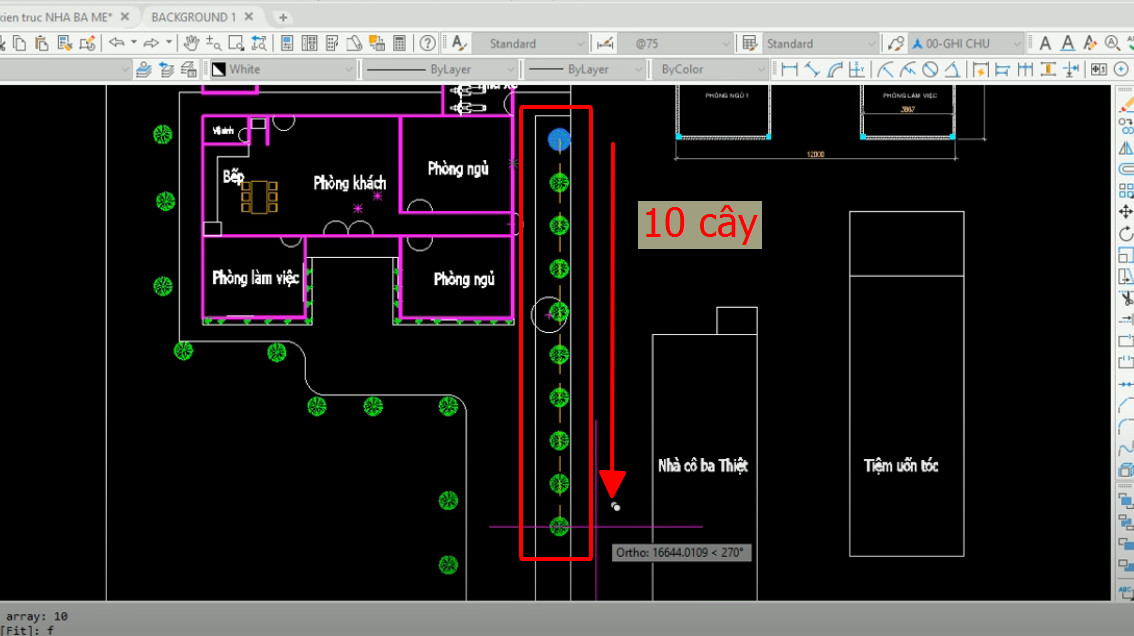Select the Move tool in right toolbar
This screenshot has height=636, width=1134.
pos(1125,212)
